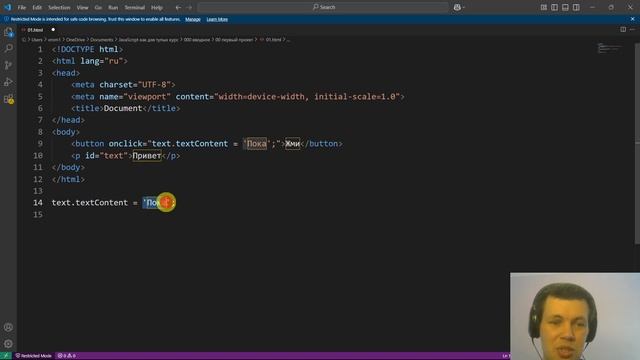Click the vertical editor scrollbar
Screen dimensions: 640x360
(637, 143)
